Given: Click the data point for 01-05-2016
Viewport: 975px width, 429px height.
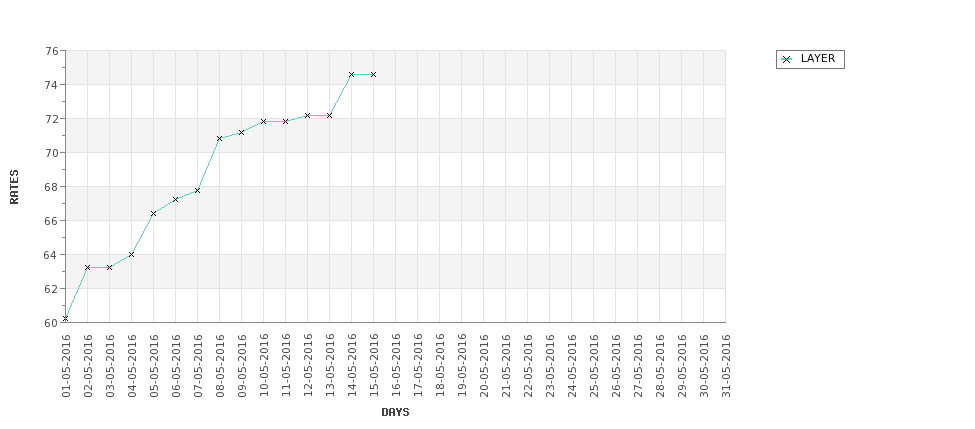Looking at the screenshot, I should [65, 318].
